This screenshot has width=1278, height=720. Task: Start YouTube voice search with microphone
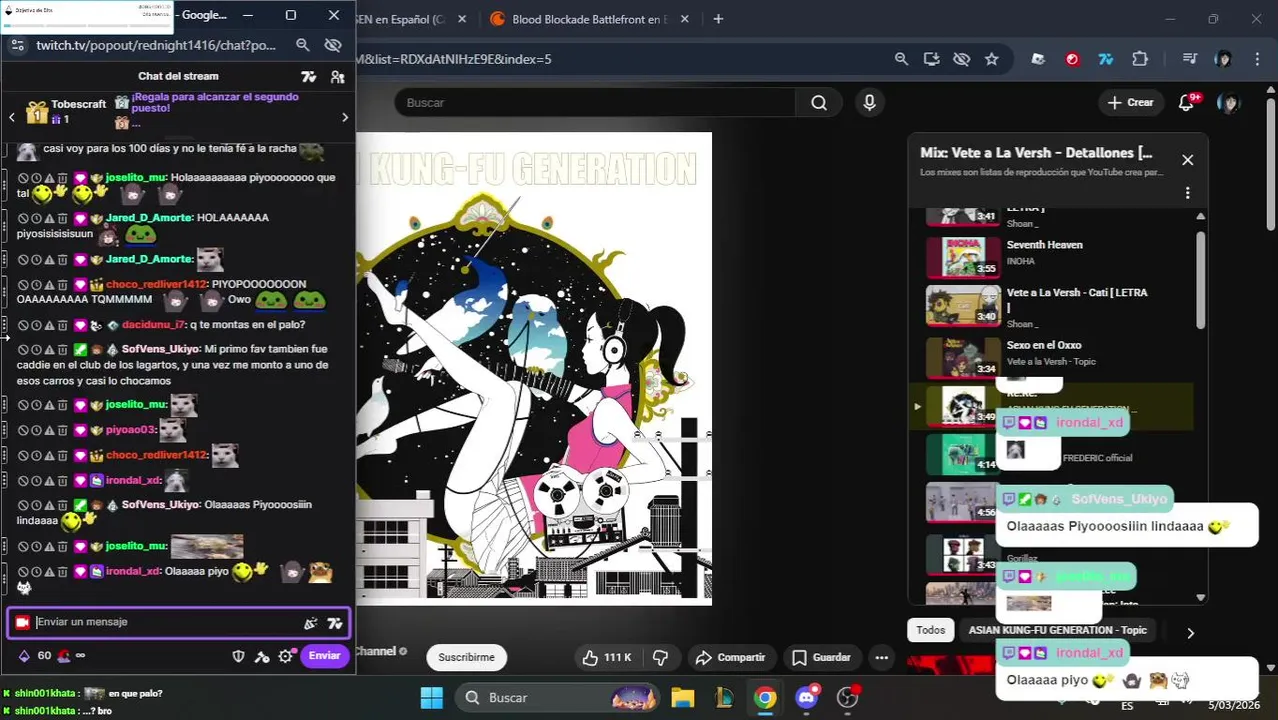(x=869, y=103)
